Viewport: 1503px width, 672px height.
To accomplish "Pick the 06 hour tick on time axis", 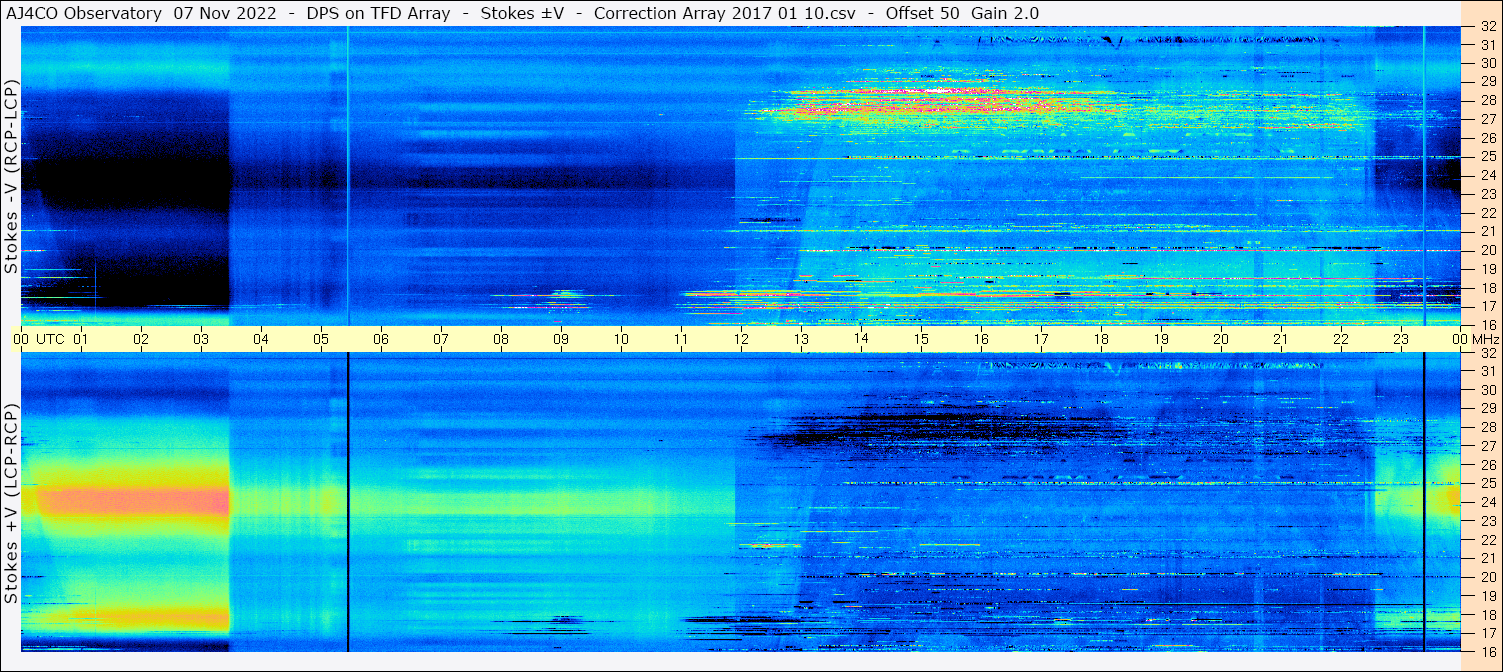I will pos(381,339).
